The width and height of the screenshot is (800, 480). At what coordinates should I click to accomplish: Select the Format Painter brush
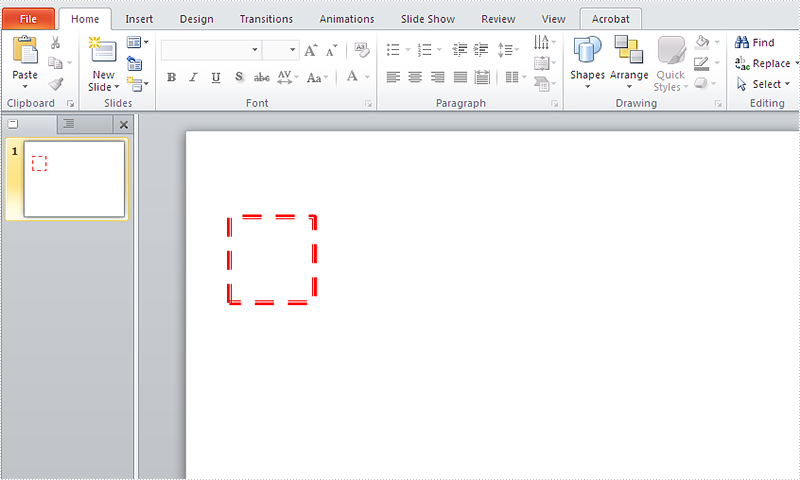(x=56, y=83)
